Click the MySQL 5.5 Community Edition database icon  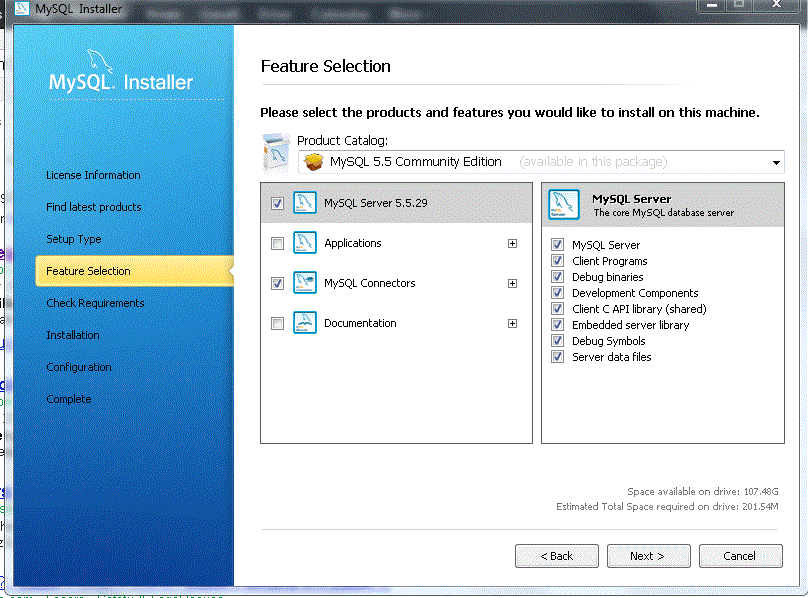[316, 161]
